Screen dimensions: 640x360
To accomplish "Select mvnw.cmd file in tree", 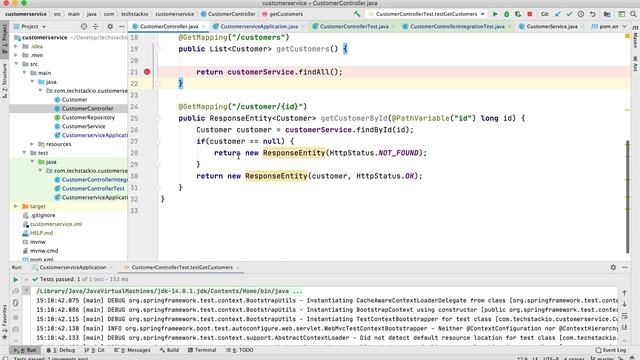I will click(44, 251).
